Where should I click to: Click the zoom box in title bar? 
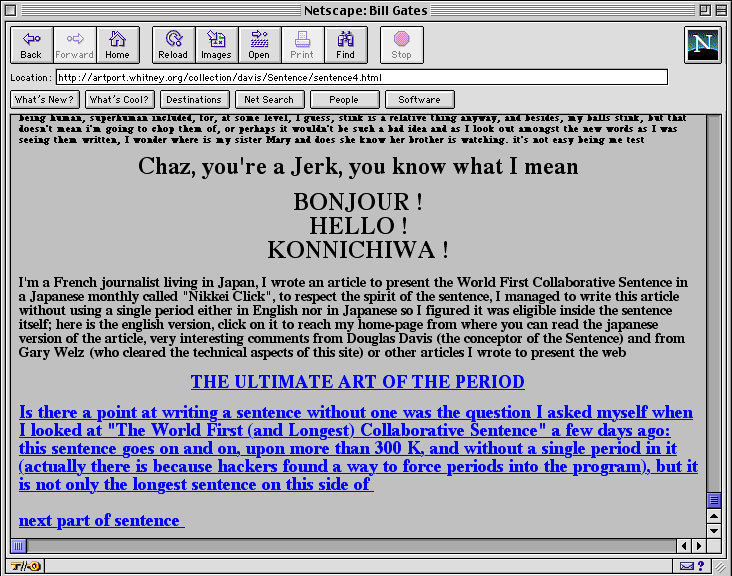[705, 10]
